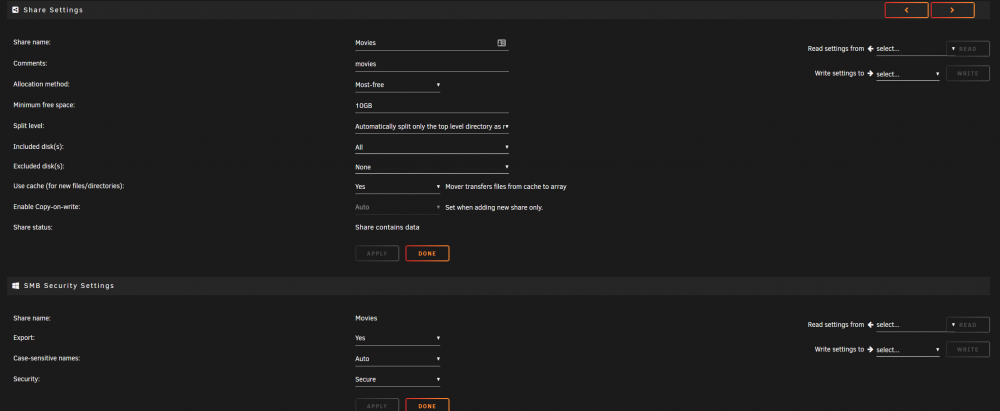
Task: Click READ button in Share Settings section
Action: coord(967,49)
